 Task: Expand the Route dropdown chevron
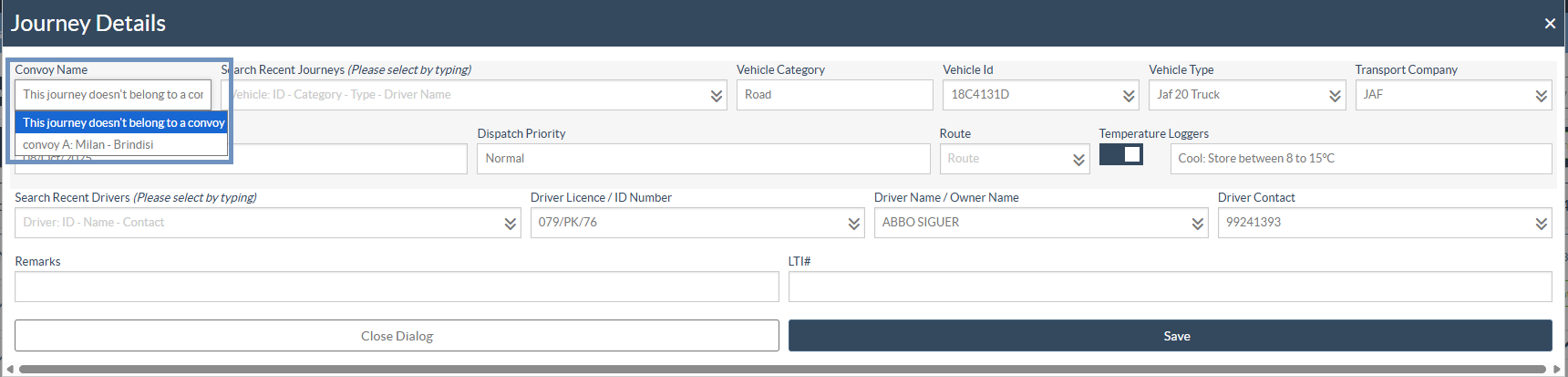pyautogui.click(x=1078, y=160)
